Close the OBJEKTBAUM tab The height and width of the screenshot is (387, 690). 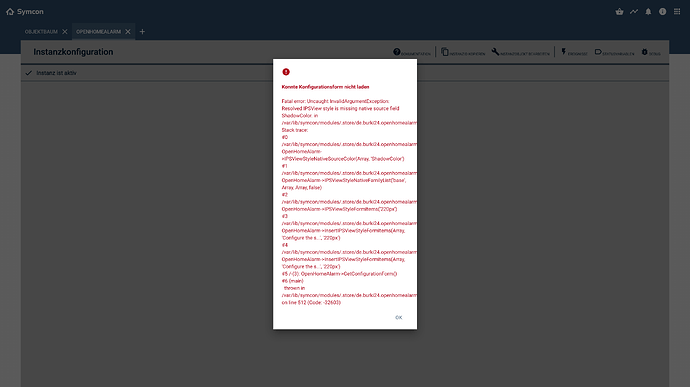tap(65, 32)
